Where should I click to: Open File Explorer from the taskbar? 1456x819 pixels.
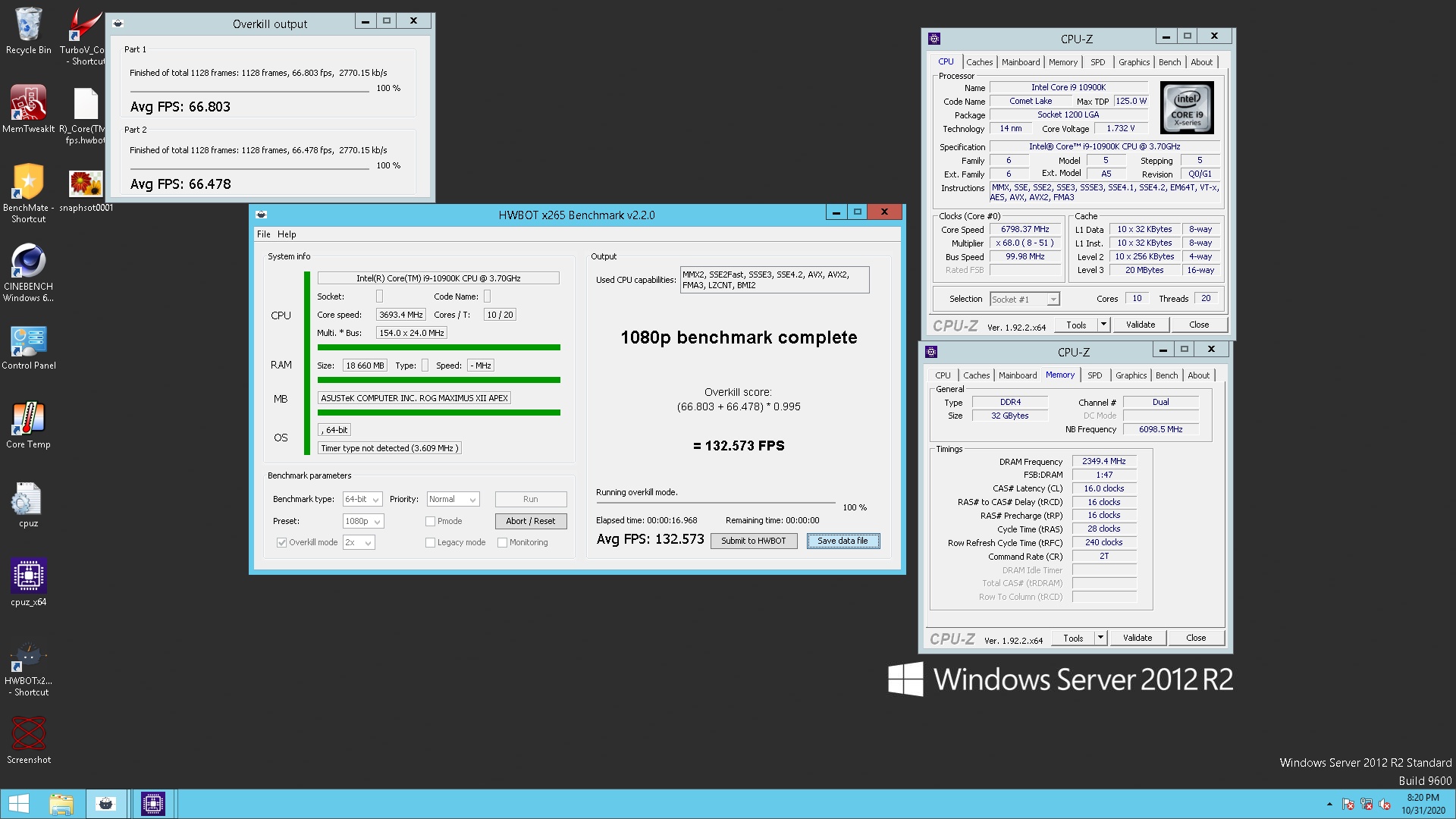pos(61,804)
